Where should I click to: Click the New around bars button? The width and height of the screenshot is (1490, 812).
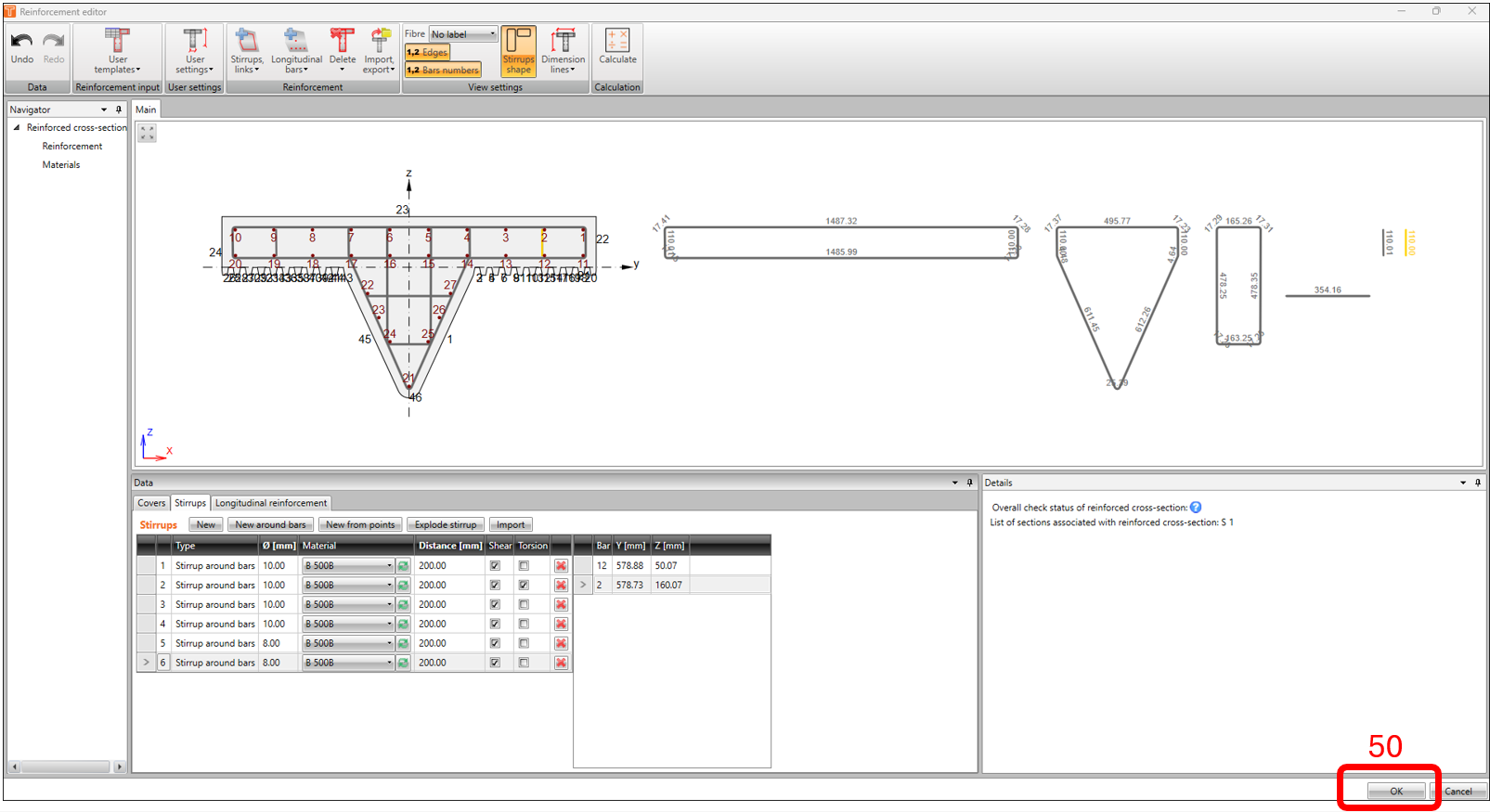coord(270,525)
